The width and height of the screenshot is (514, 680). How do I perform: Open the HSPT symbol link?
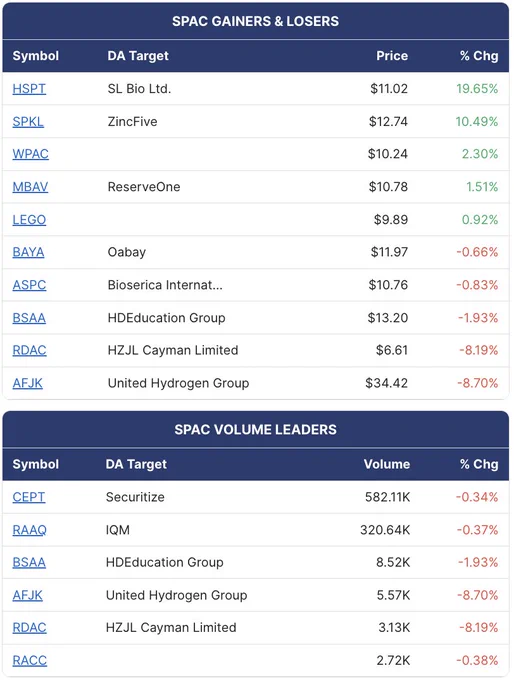[x=29, y=89]
